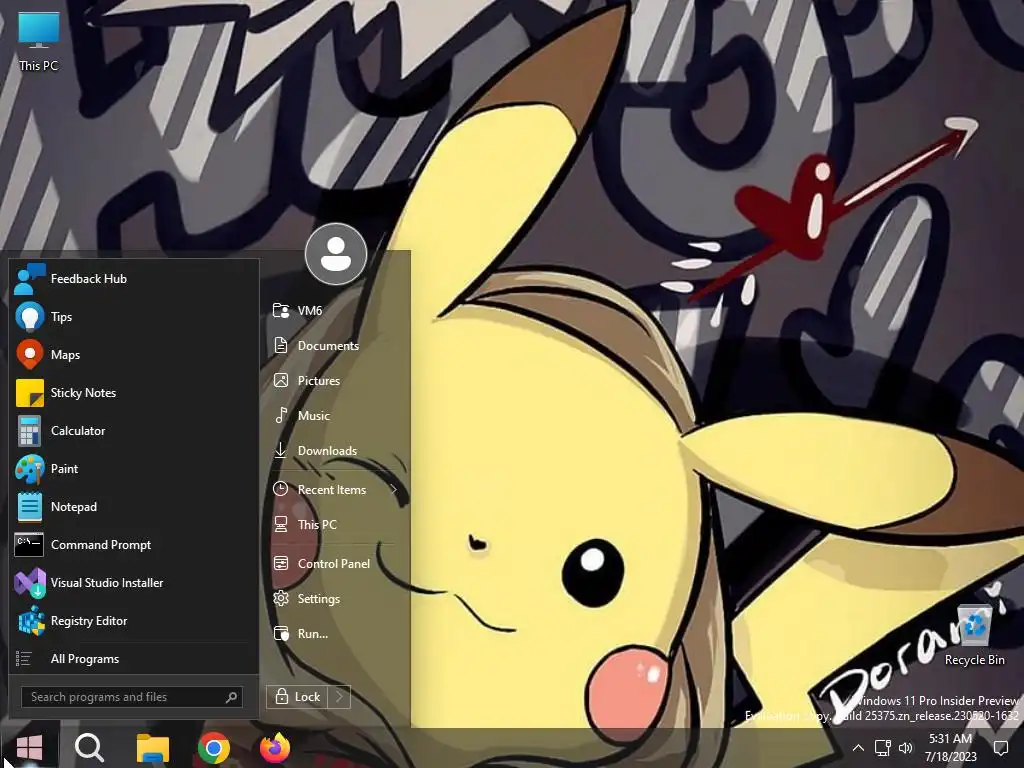Open the user account picture
The height and width of the screenshot is (768, 1024).
(x=336, y=254)
